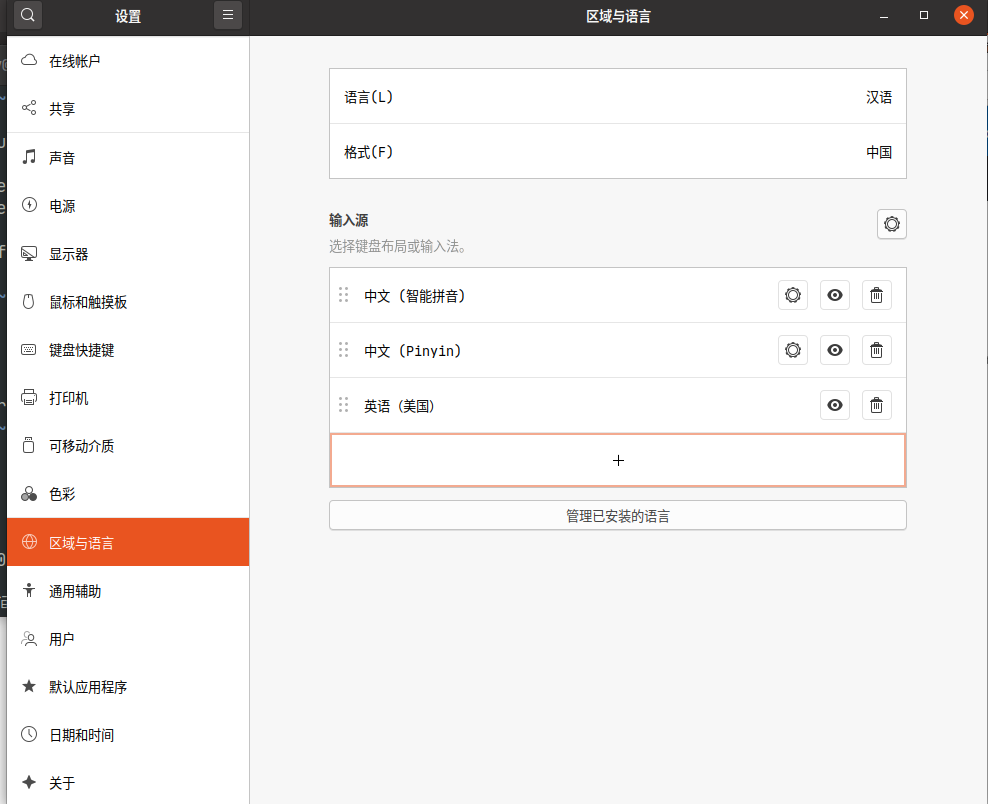Click the power icon beside 电源

tap(29, 205)
